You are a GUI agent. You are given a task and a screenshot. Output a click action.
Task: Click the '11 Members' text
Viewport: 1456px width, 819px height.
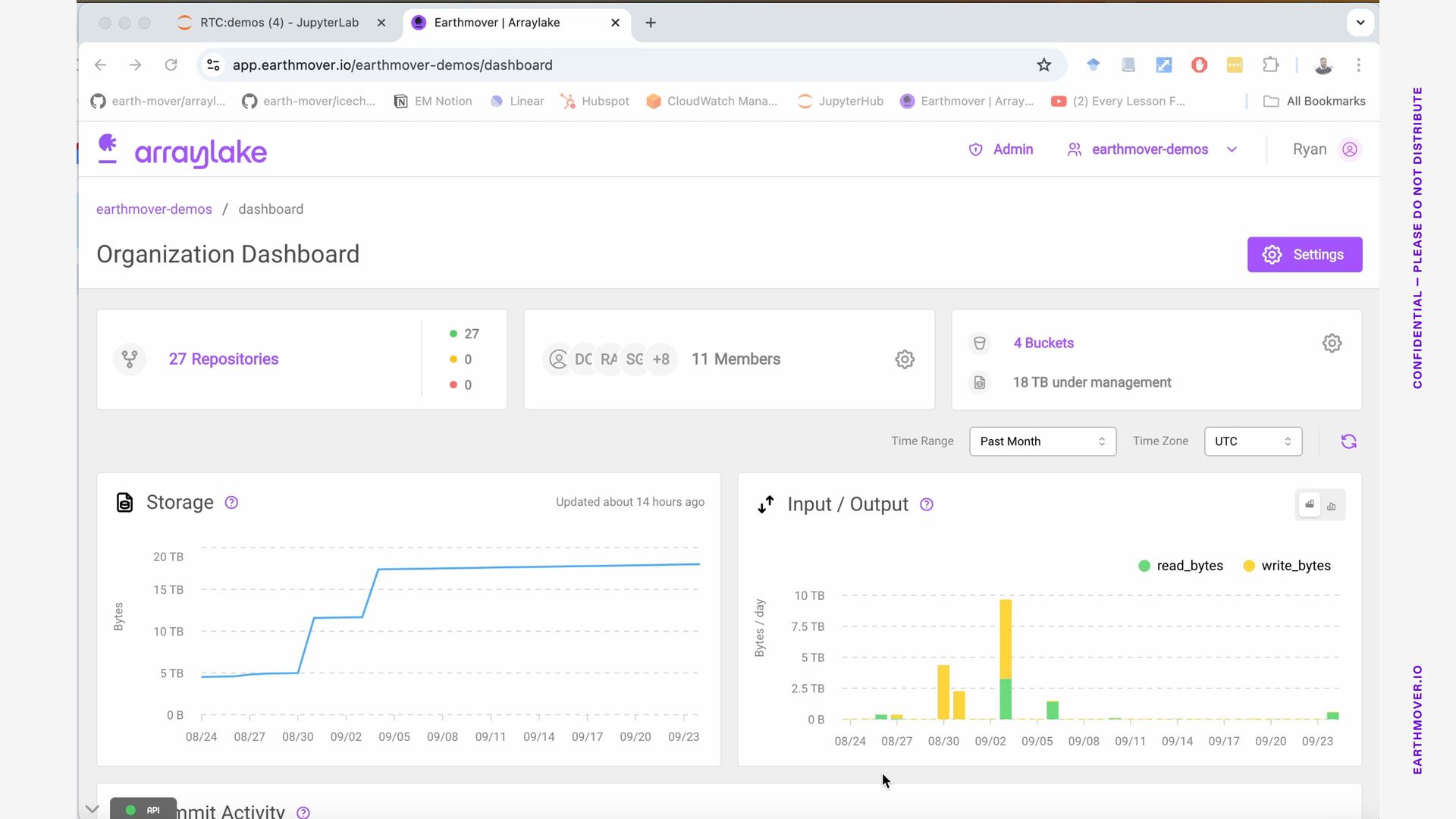pos(736,359)
